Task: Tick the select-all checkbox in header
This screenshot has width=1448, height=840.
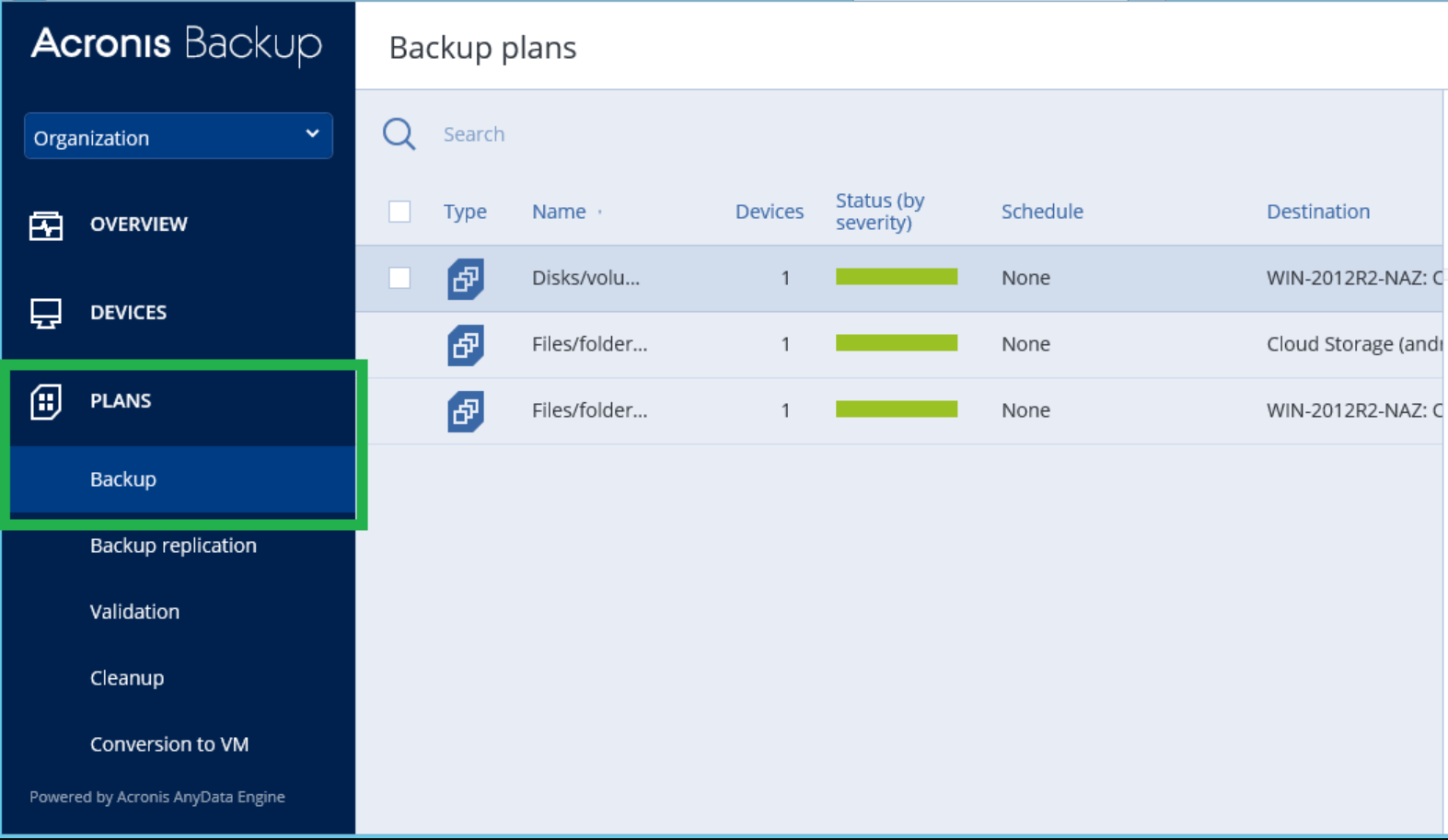Action: pos(400,212)
